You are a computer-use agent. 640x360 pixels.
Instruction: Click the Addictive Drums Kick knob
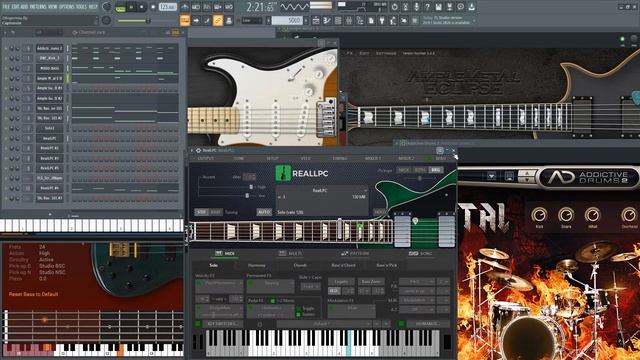[x=539, y=215]
